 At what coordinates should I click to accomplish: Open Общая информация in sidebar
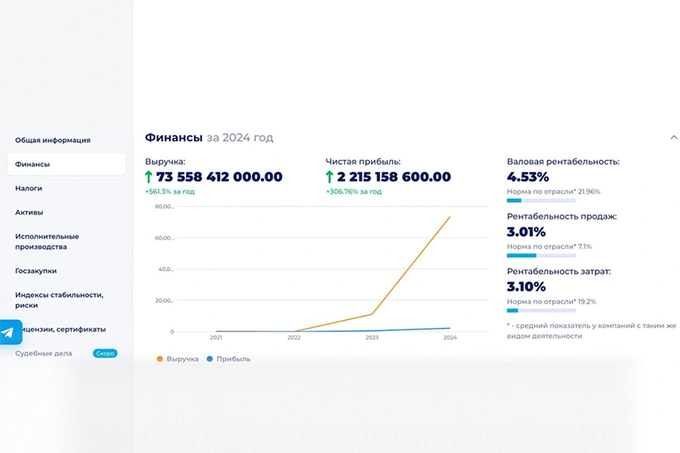52,140
